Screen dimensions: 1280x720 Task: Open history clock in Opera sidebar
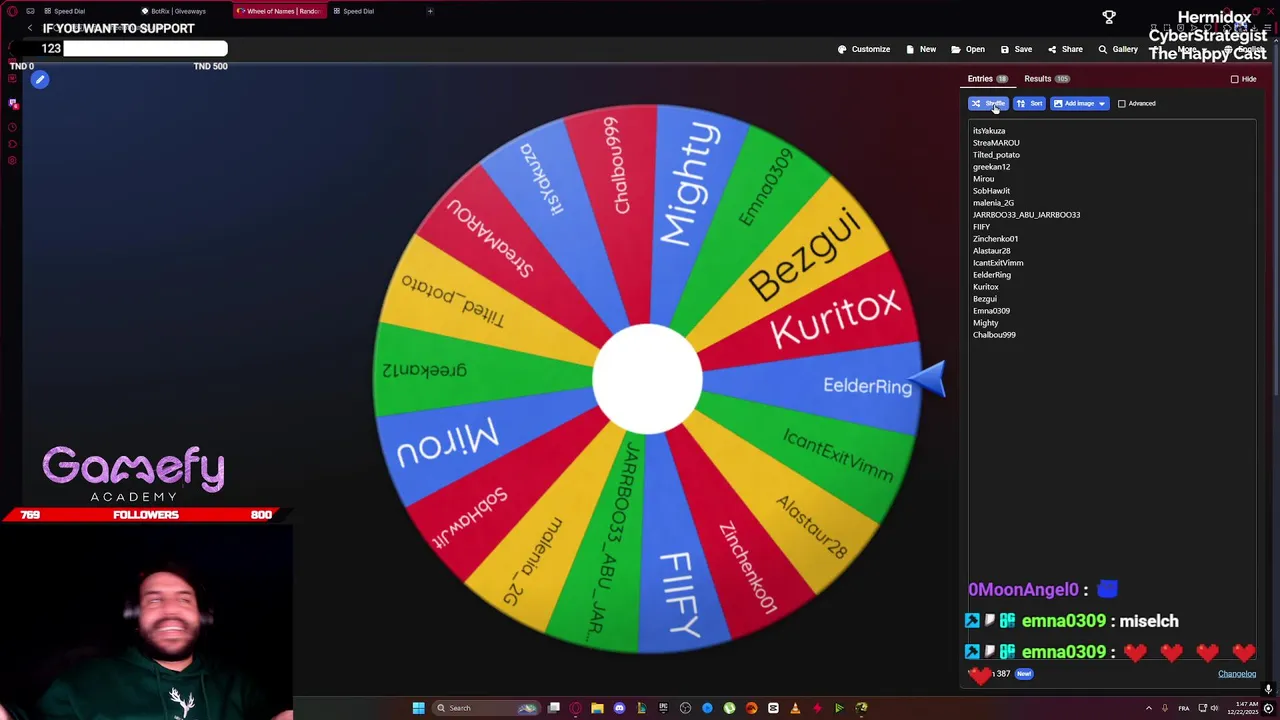[12, 127]
